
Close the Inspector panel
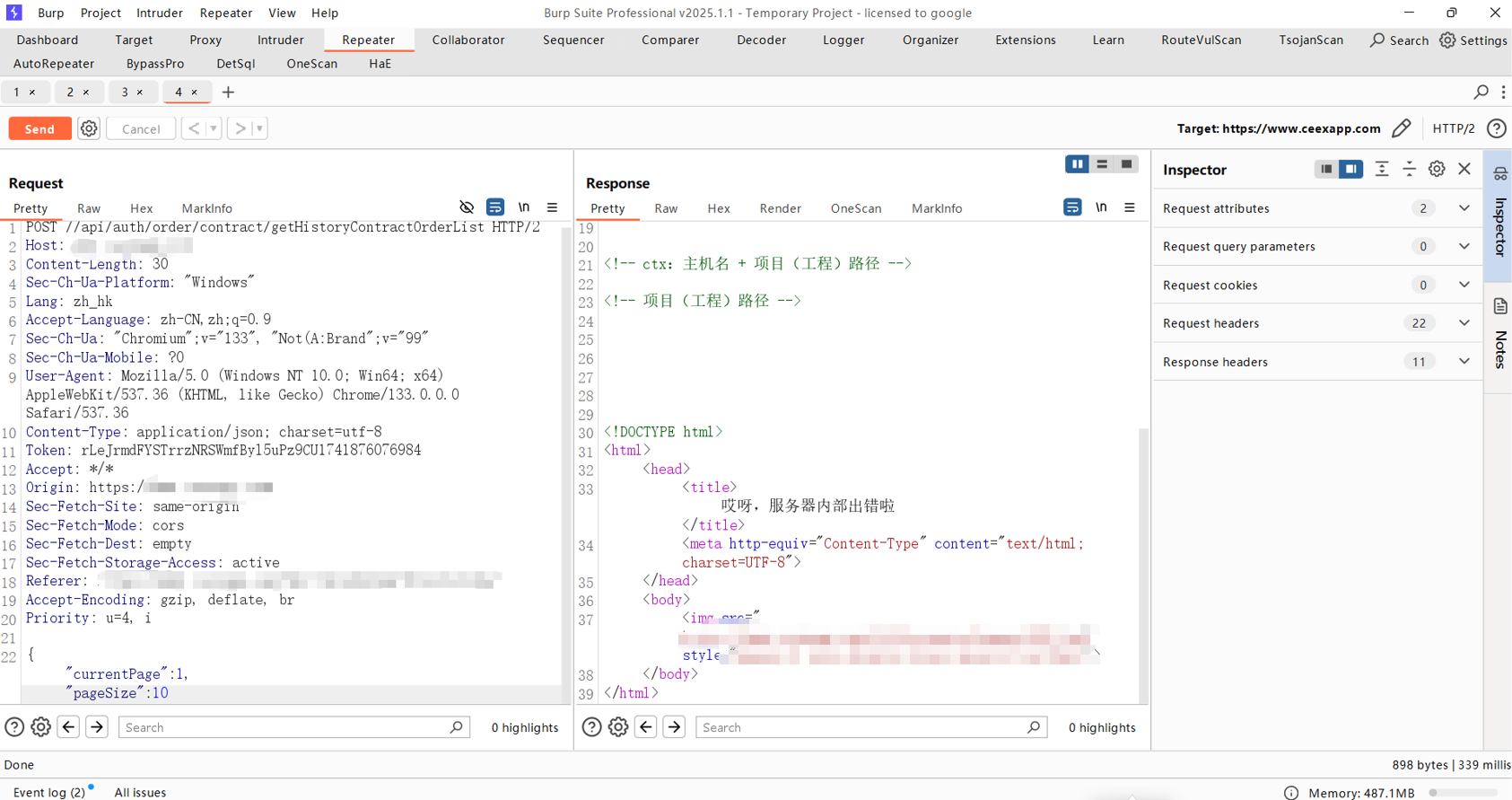point(1464,170)
